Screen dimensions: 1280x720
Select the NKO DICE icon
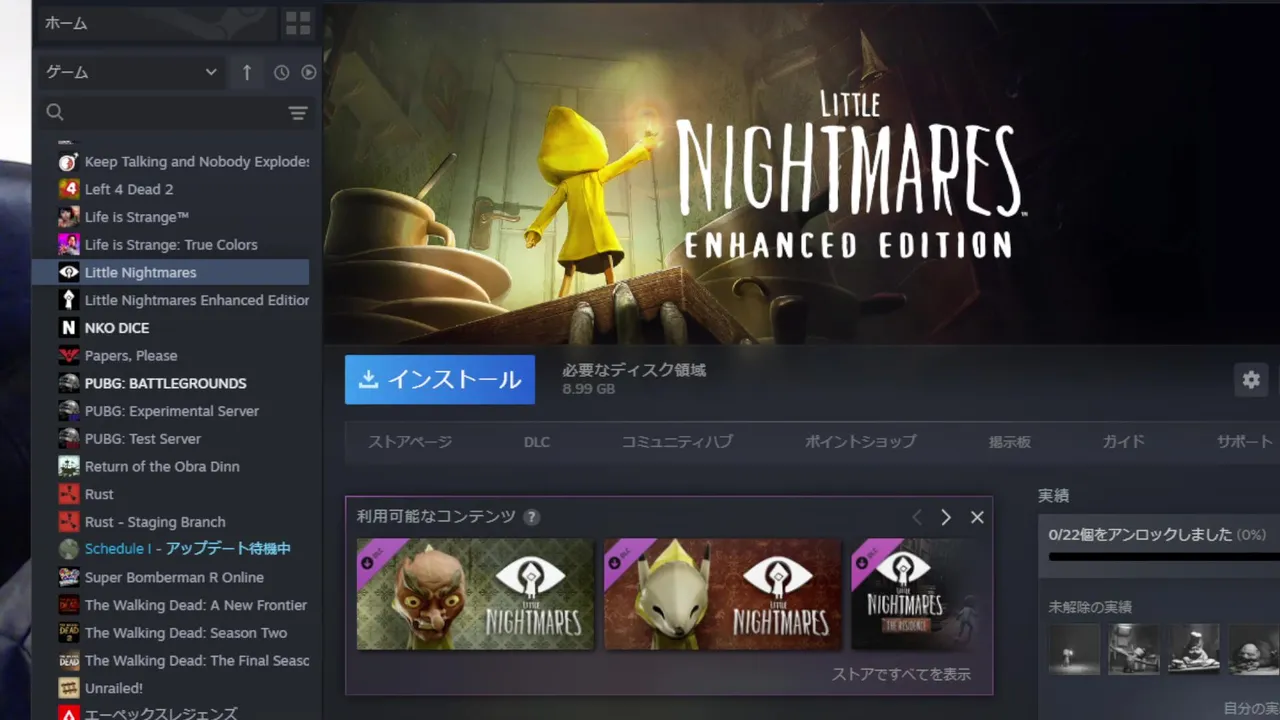68,328
